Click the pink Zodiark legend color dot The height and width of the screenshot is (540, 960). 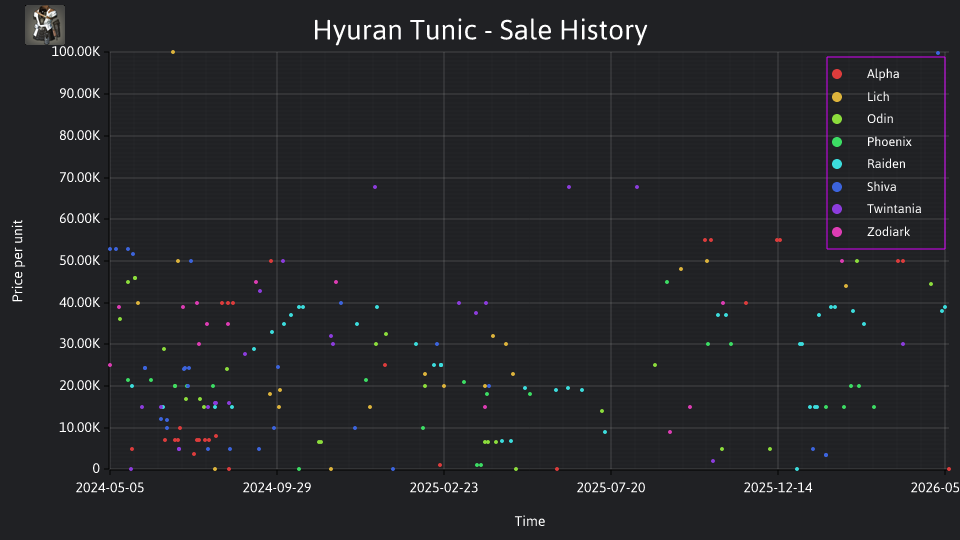837,232
